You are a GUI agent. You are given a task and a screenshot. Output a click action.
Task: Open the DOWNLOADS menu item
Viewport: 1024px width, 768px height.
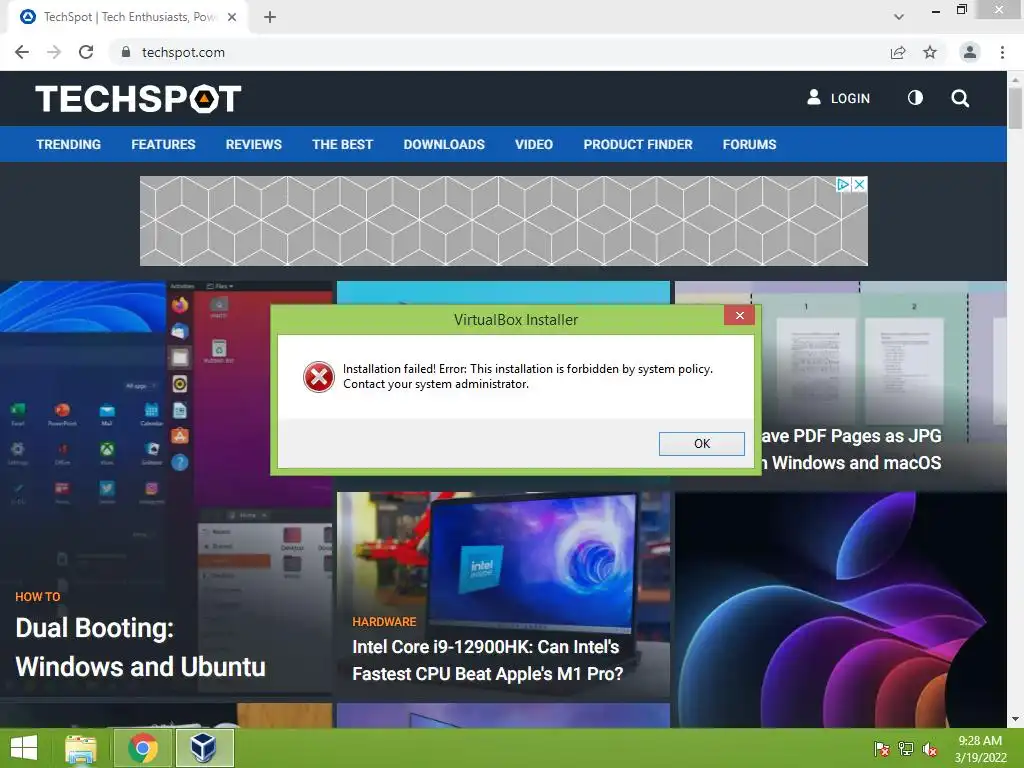coord(444,144)
